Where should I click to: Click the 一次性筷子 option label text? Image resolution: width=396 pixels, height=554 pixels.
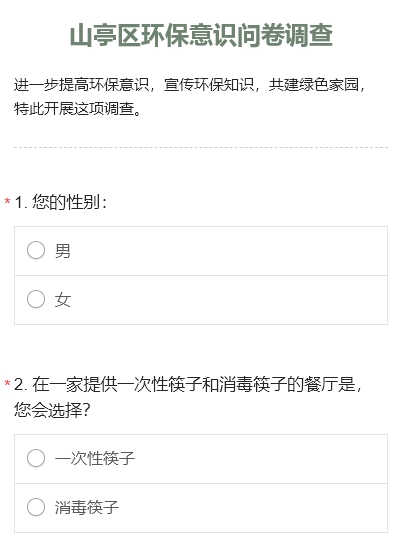coord(95,459)
